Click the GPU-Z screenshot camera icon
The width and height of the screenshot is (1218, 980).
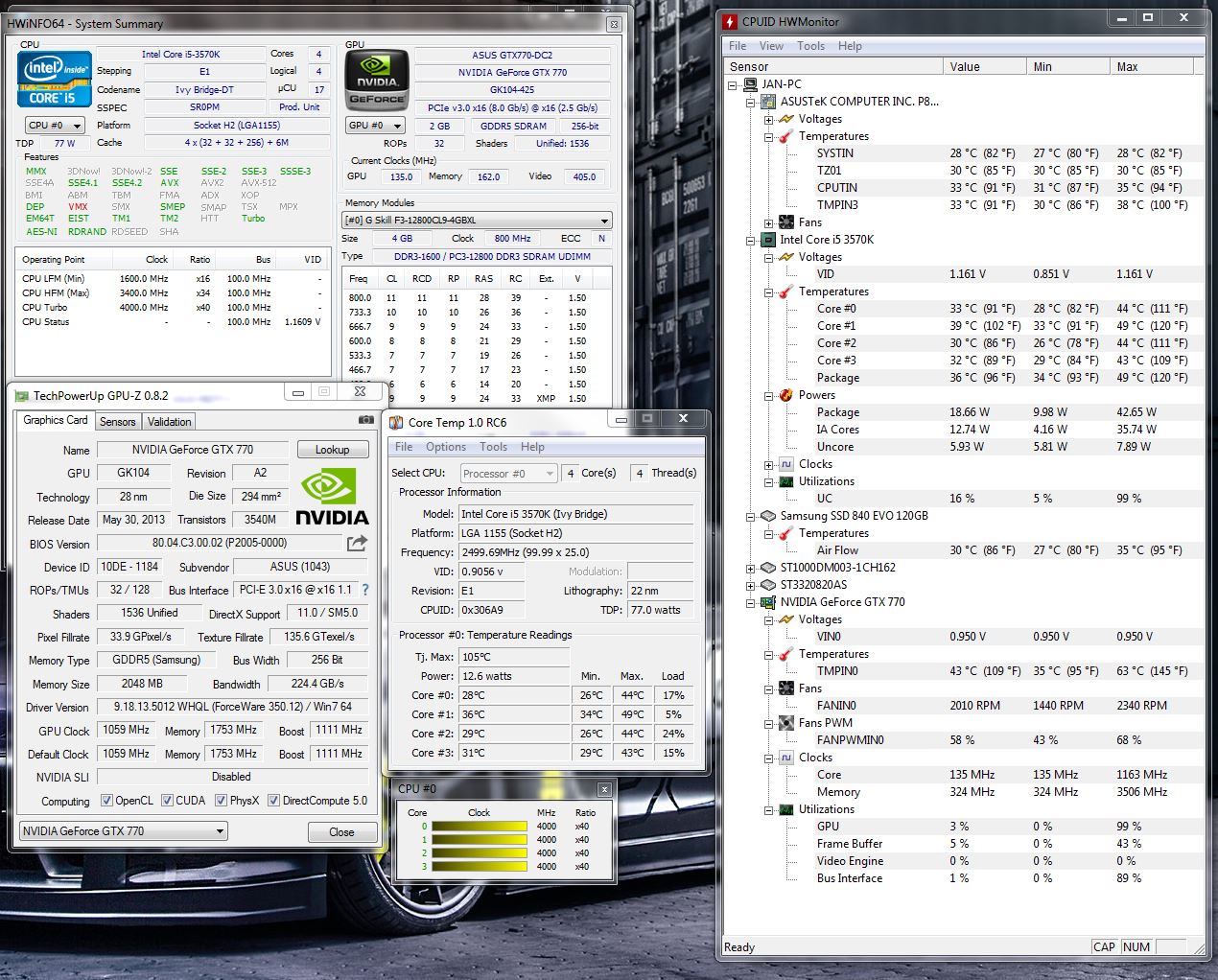click(x=366, y=420)
